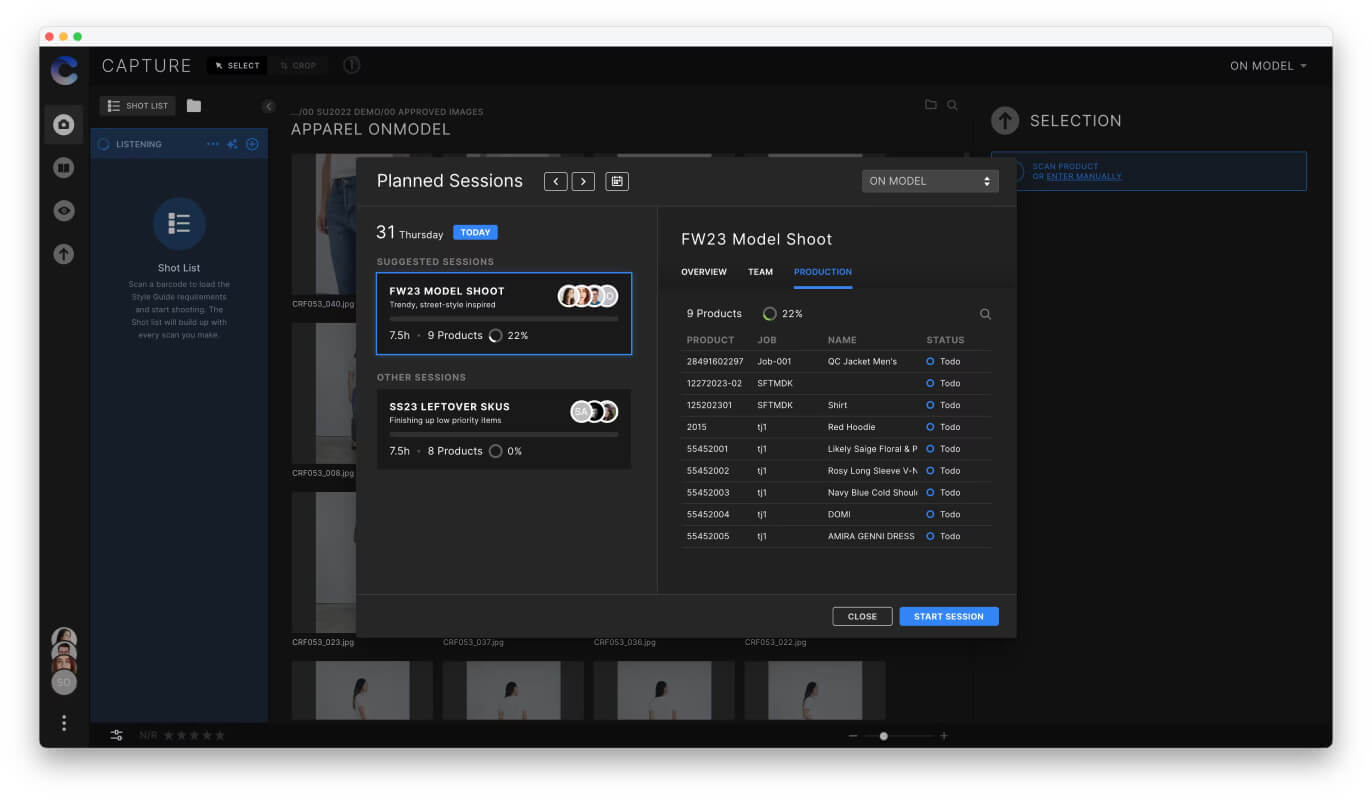Click the STATUS column header
Screen dimensions: 1372x800
click(945, 340)
